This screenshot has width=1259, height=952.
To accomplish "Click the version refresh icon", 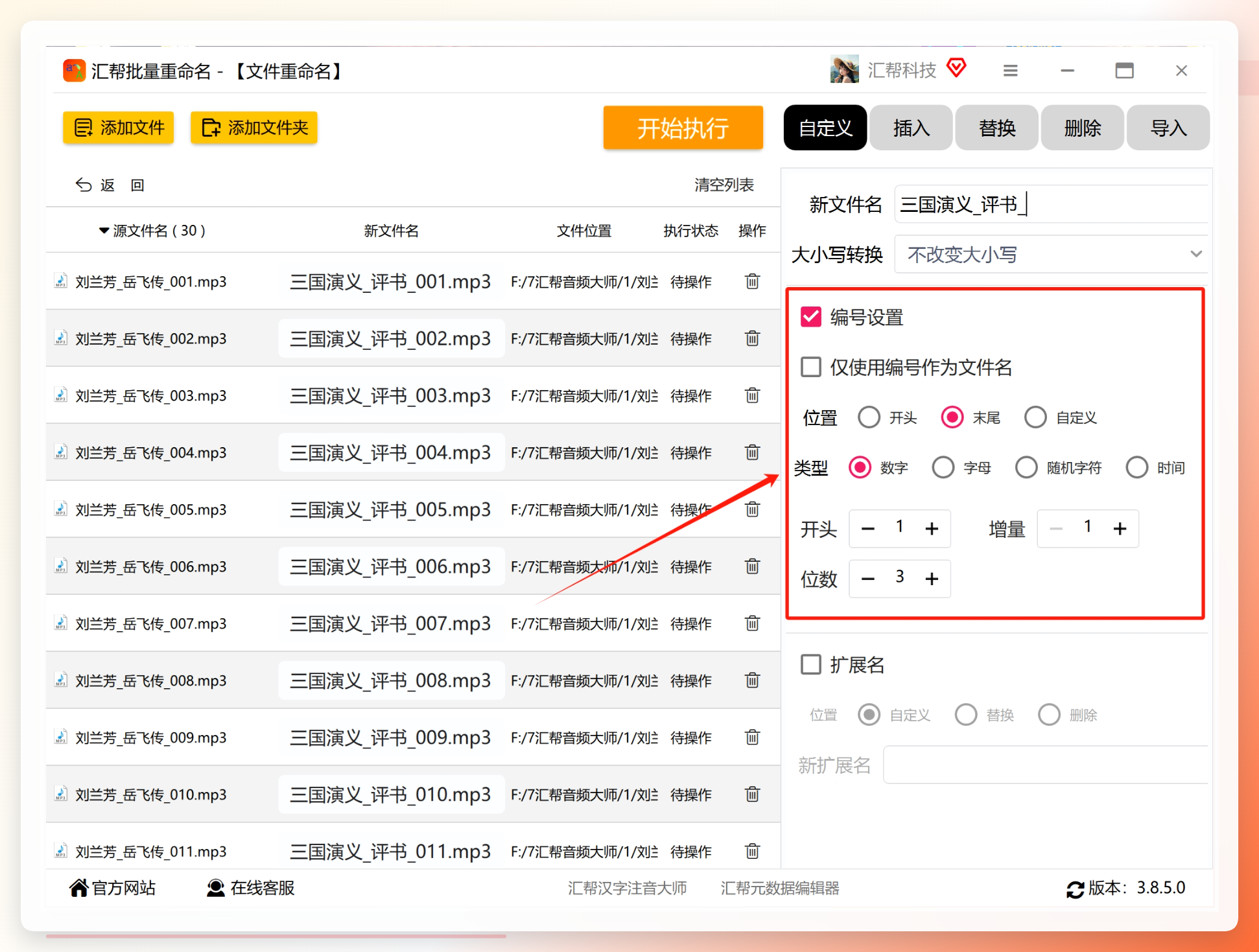I will 1075,890.
